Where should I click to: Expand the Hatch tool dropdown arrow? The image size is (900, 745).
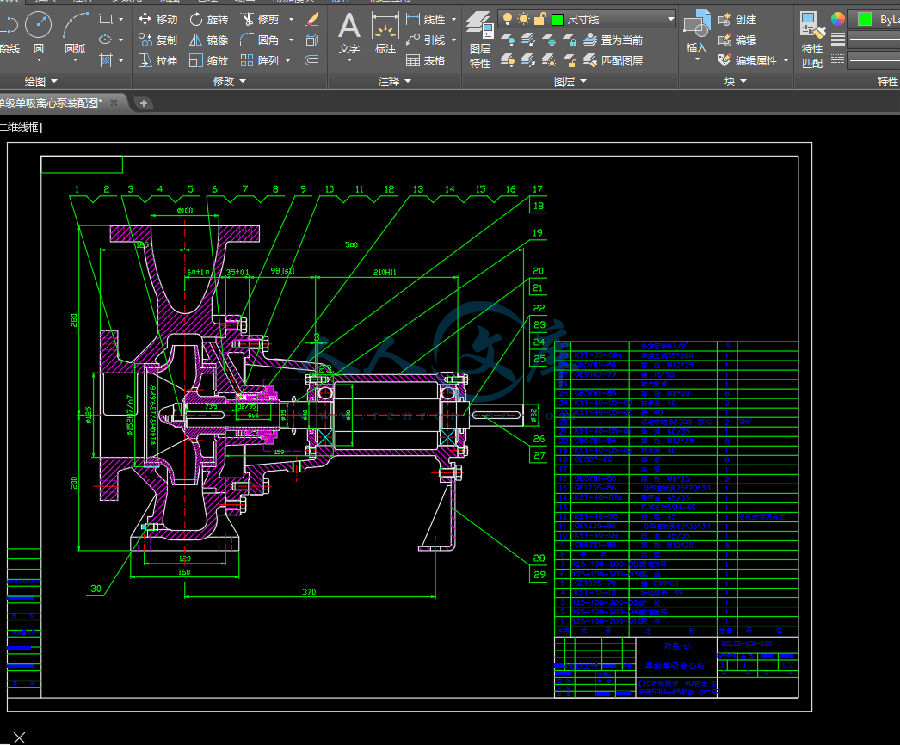pos(121,60)
